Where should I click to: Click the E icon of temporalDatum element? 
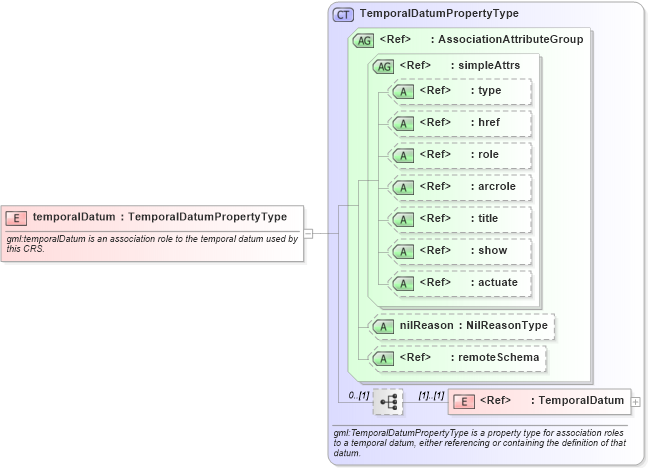coord(16,218)
